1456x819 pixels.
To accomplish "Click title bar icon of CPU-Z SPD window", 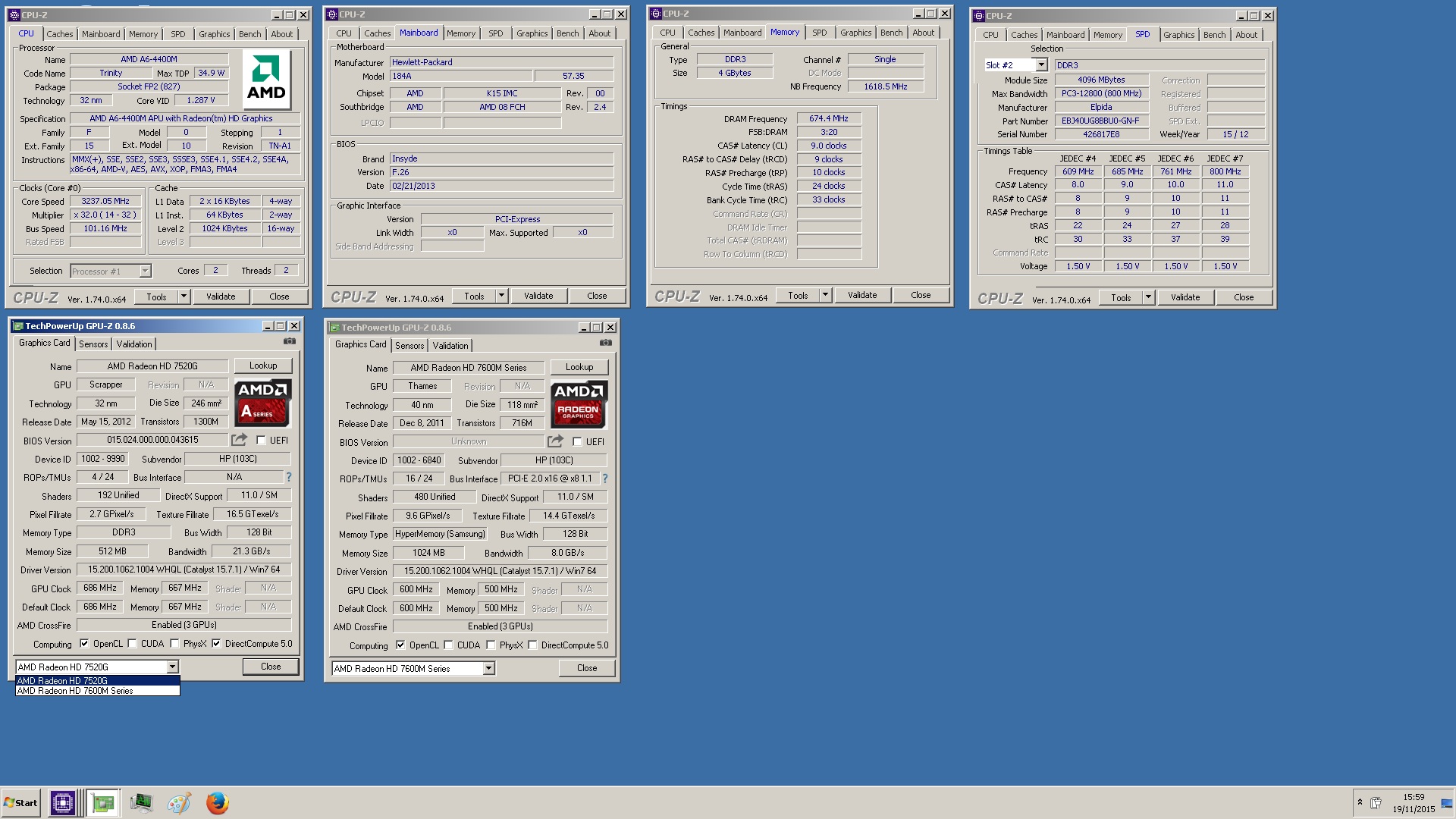I will click(x=979, y=15).
